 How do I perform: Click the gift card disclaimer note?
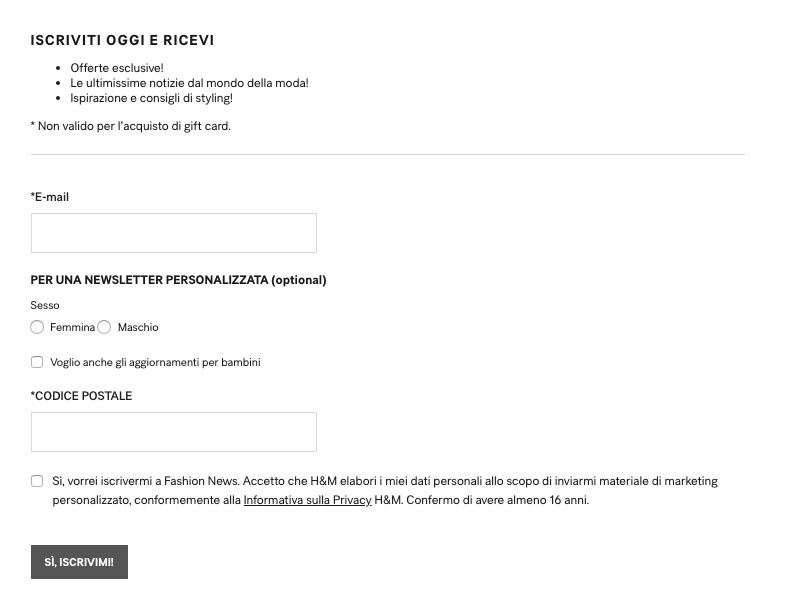coord(131,126)
